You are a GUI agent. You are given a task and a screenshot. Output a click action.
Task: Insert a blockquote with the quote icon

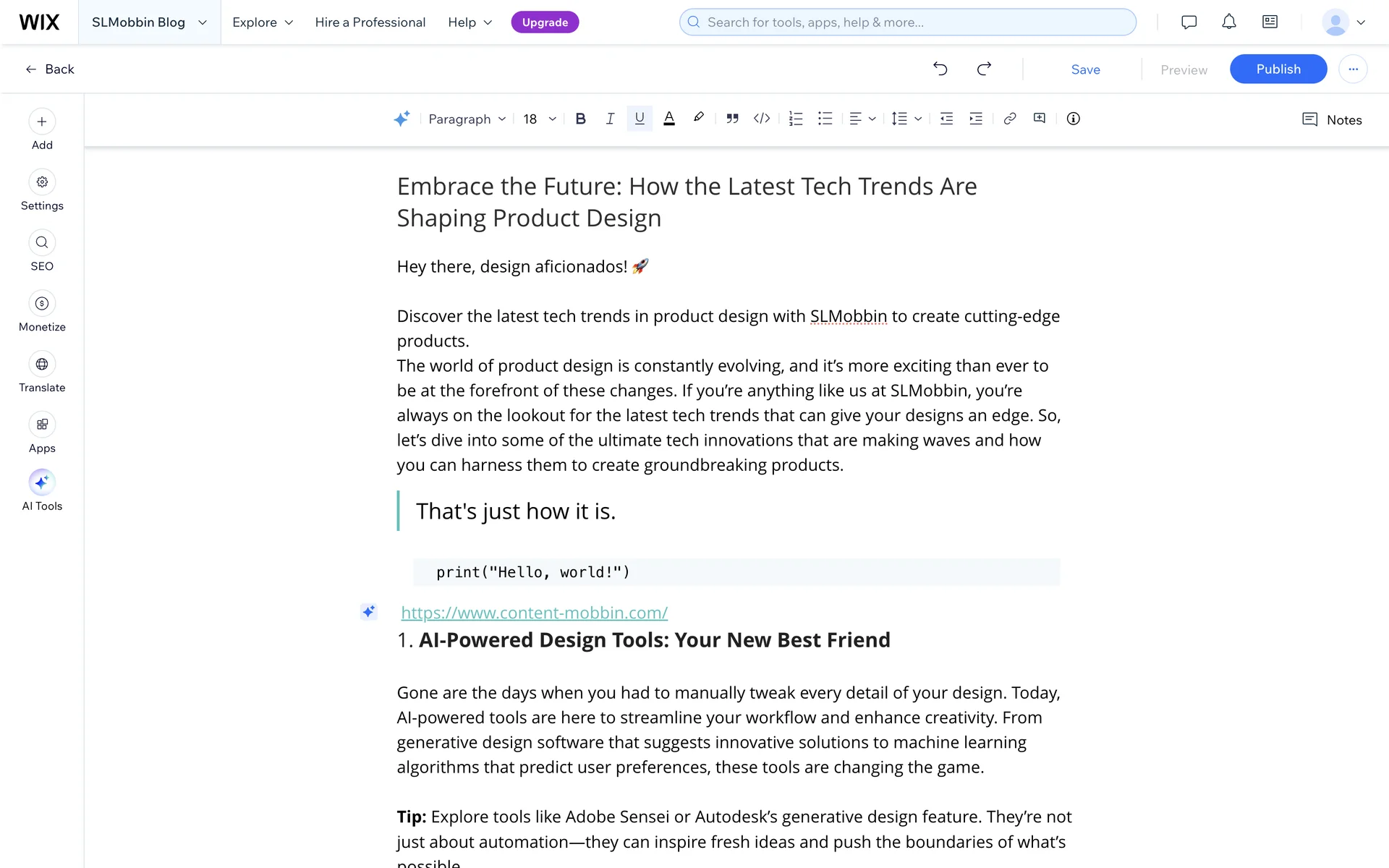tap(732, 119)
